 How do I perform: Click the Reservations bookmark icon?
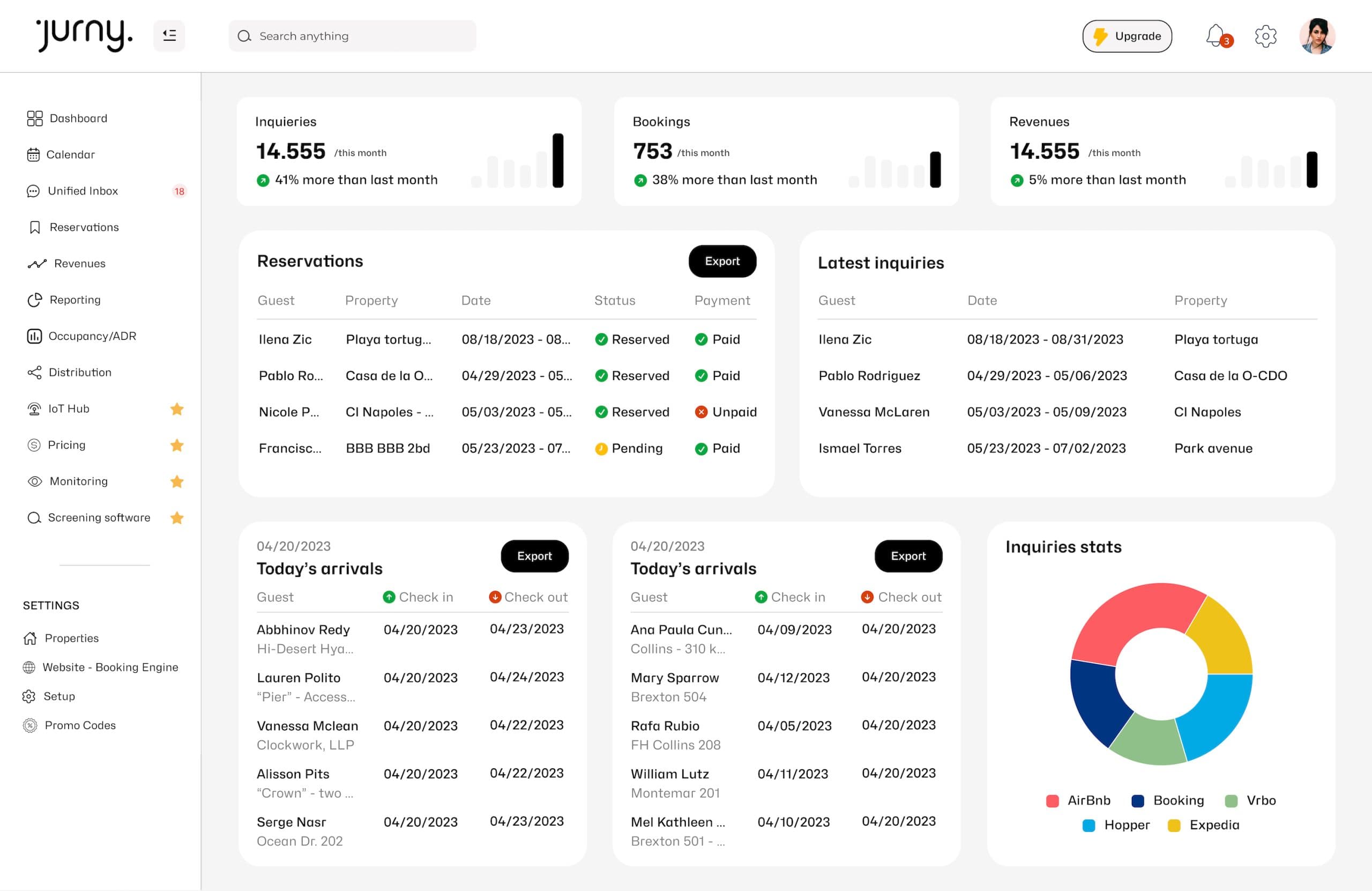[x=35, y=227]
